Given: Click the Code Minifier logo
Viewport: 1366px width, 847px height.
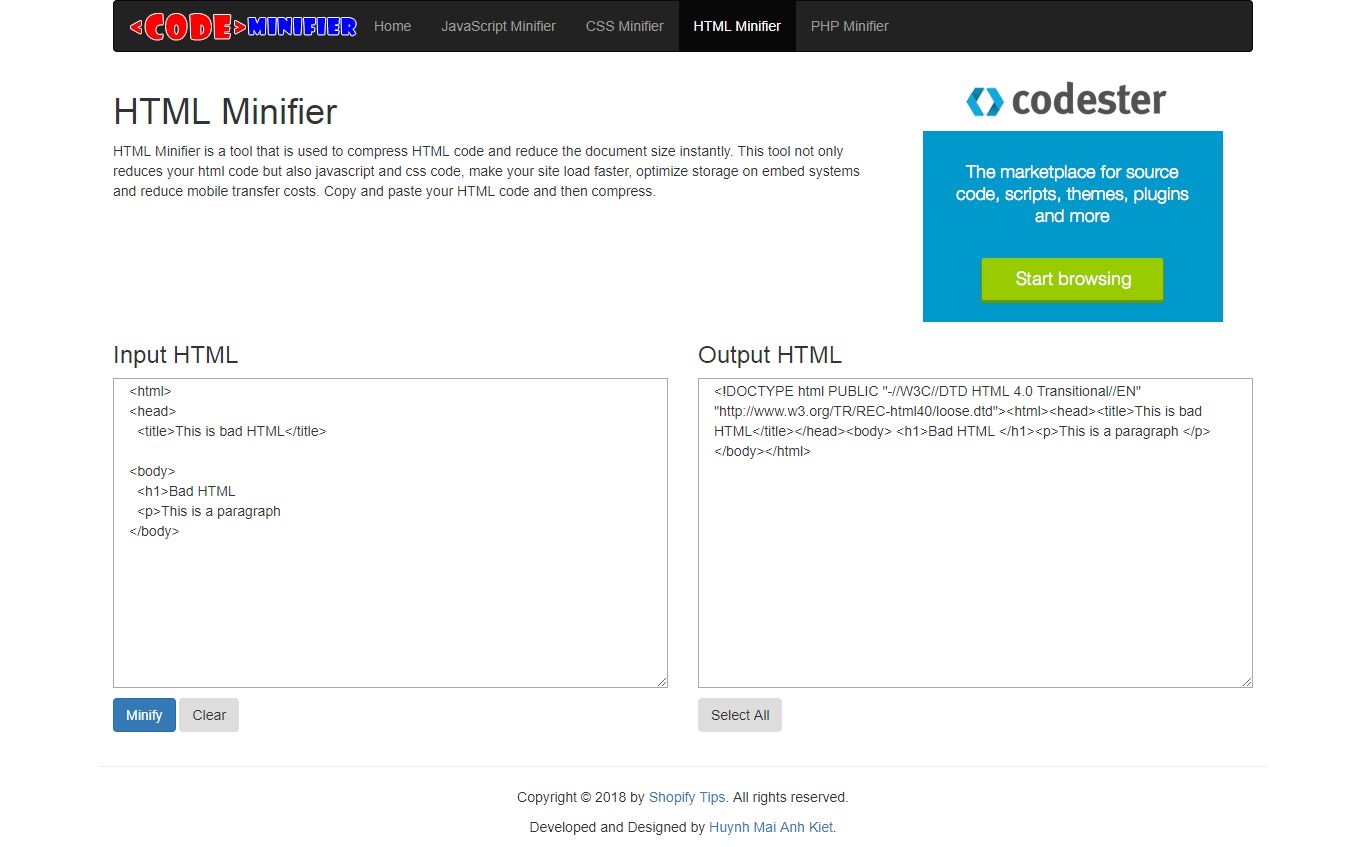Looking at the screenshot, I should (243, 27).
